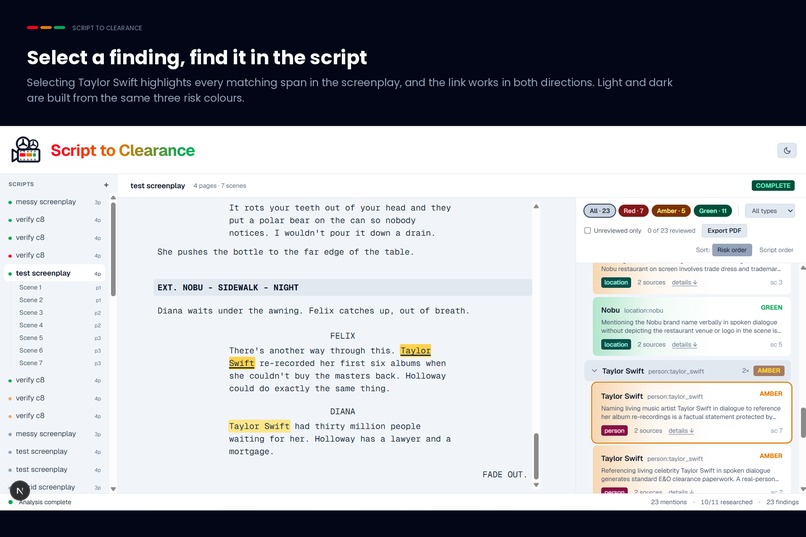Sort findings by Script order
The height and width of the screenshot is (537, 806).
pos(776,250)
